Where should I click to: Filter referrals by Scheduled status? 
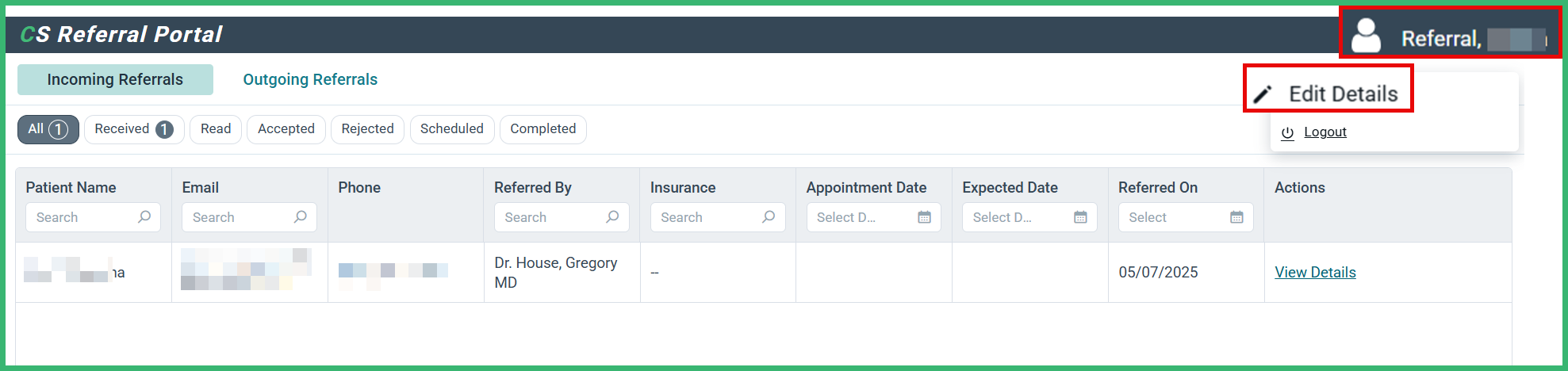click(451, 129)
